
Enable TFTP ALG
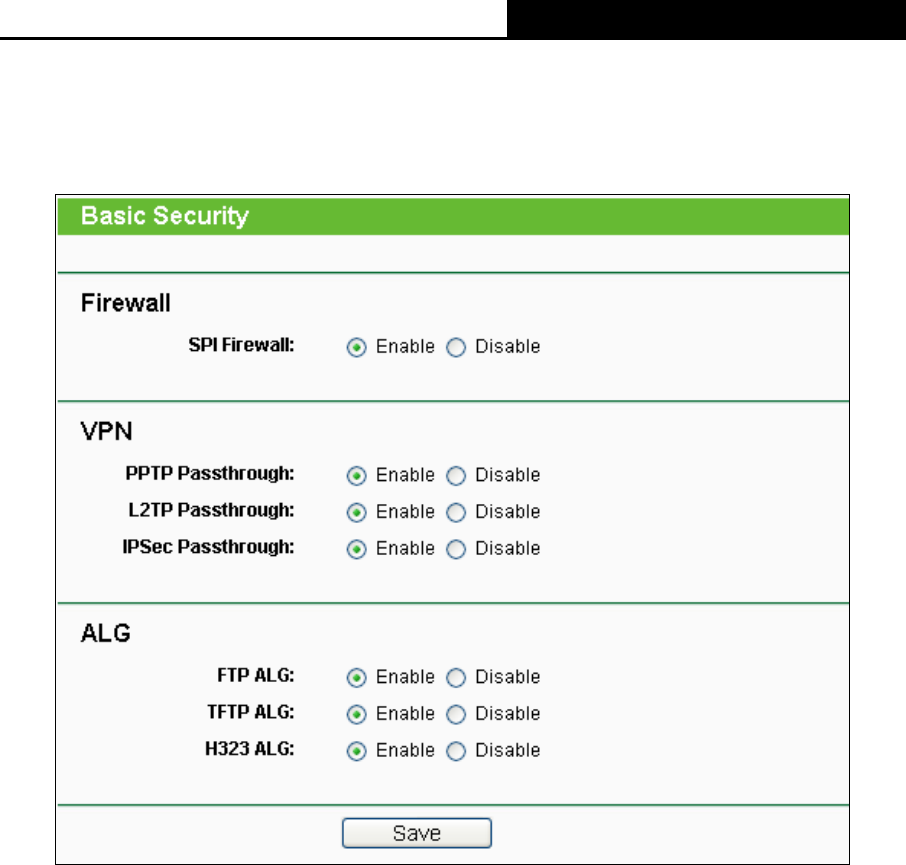click(x=357, y=714)
